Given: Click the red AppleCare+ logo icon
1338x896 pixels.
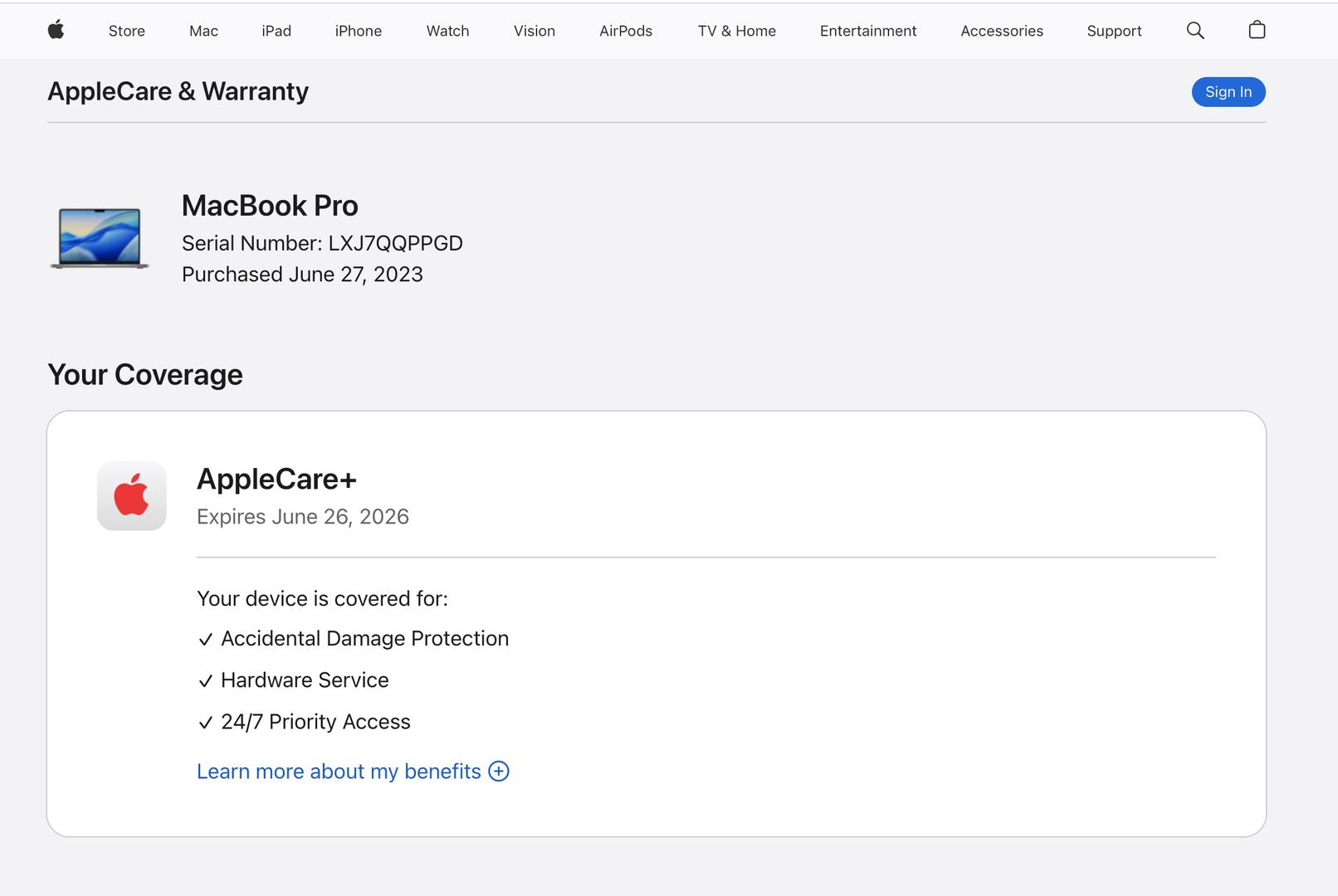Looking at the screenshot, I should (132, 496).
